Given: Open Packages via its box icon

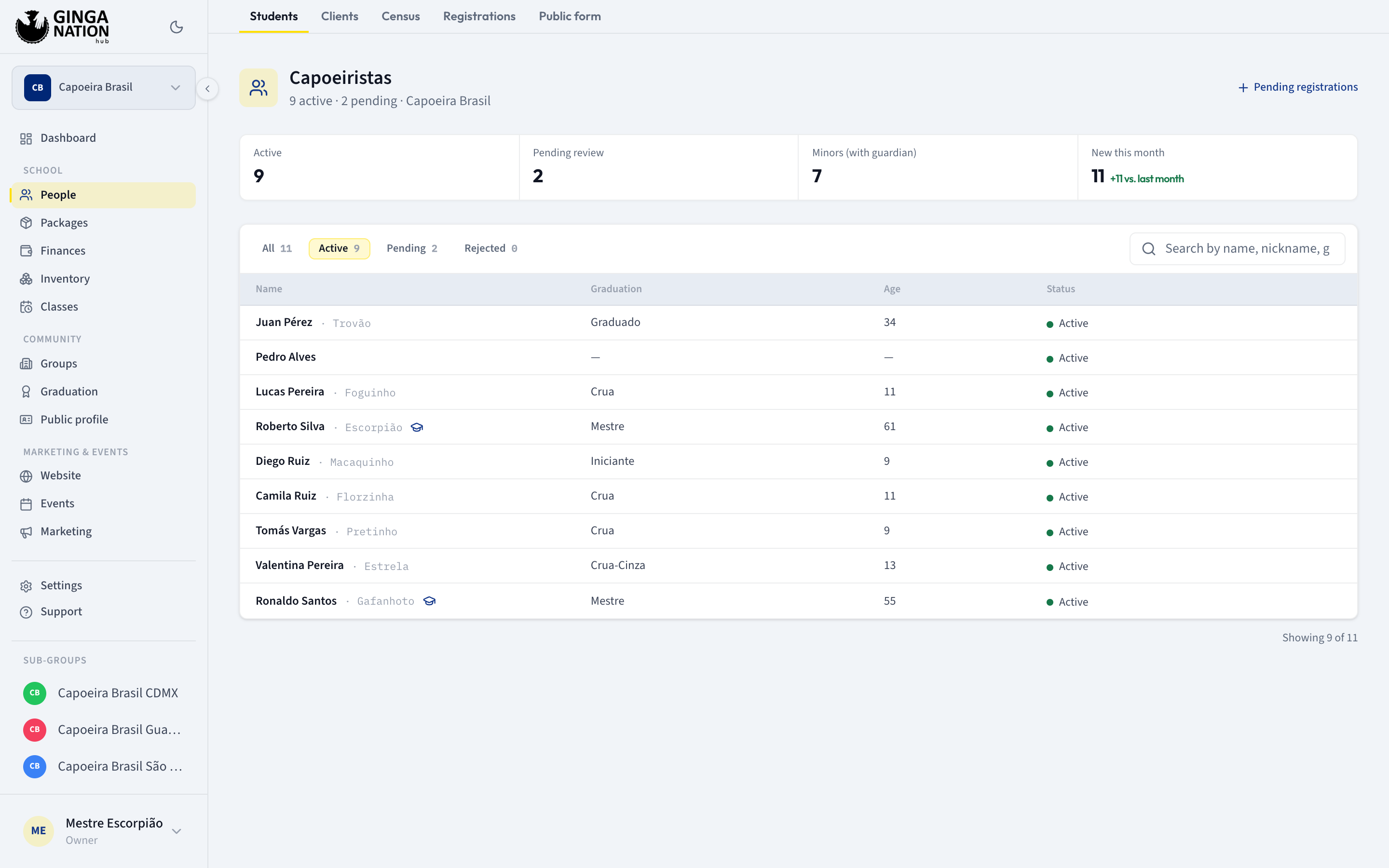Looking at the screenshot, I should pyautogui.click(x=26, y=223).
